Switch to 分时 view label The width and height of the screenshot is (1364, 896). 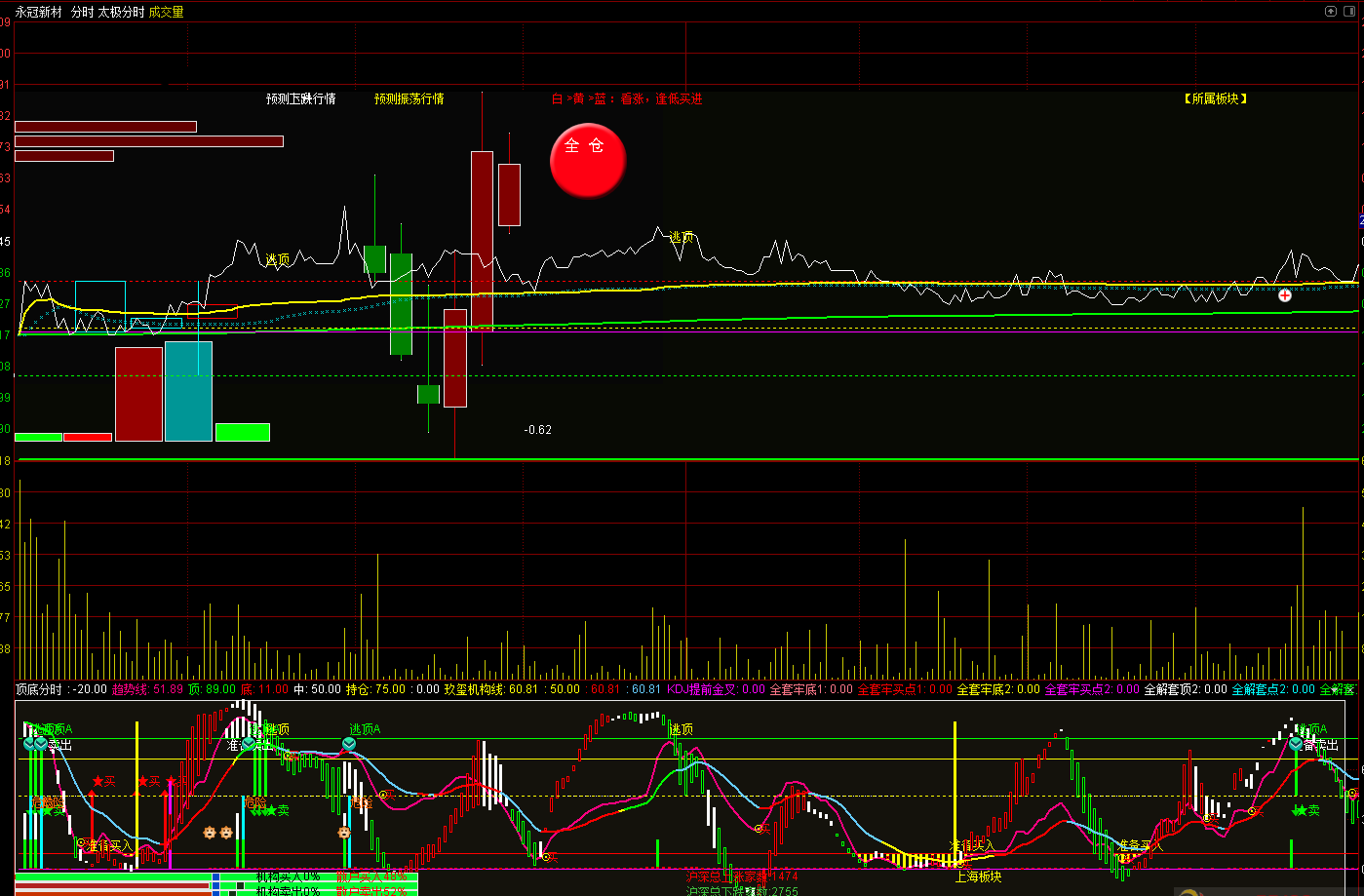83,12
